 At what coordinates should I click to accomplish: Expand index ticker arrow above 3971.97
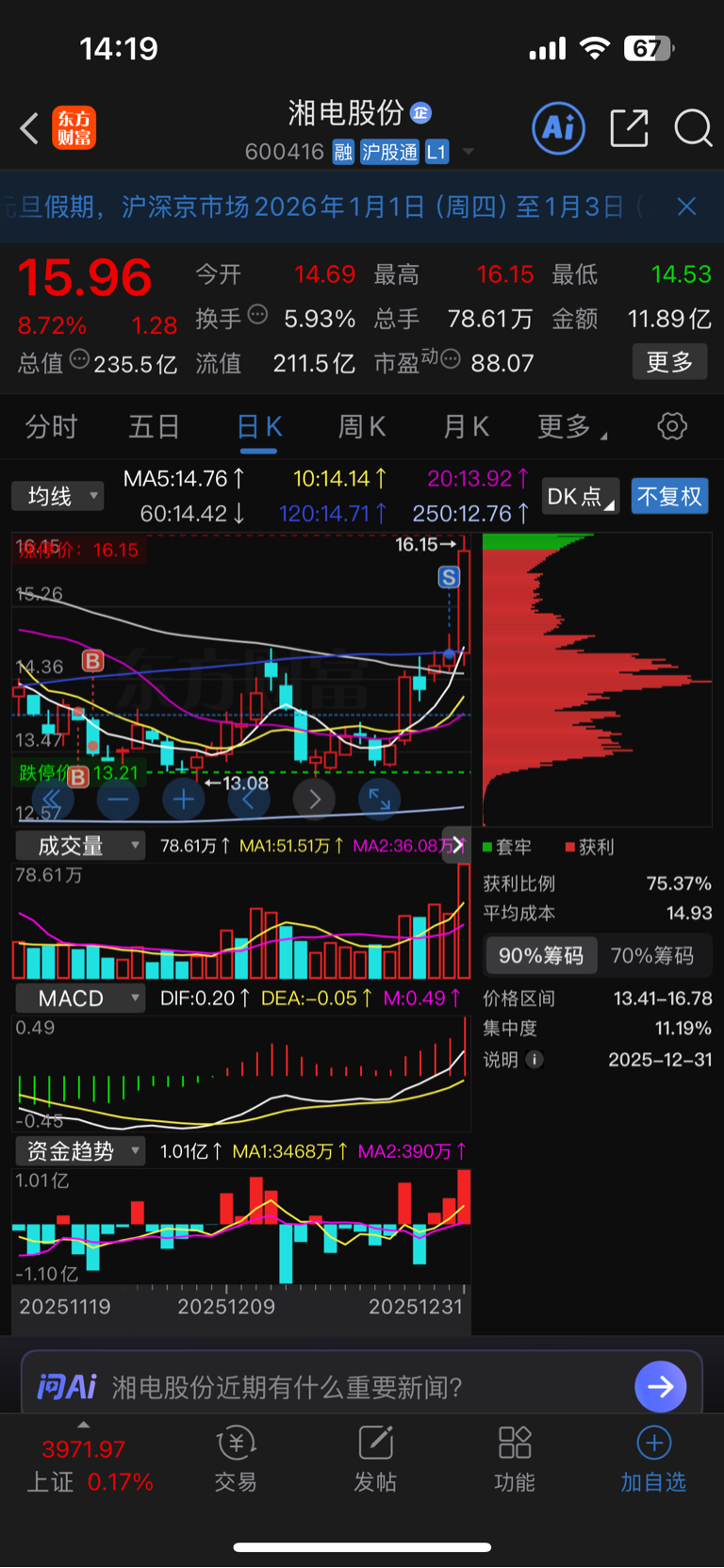tap(83, 1425)
